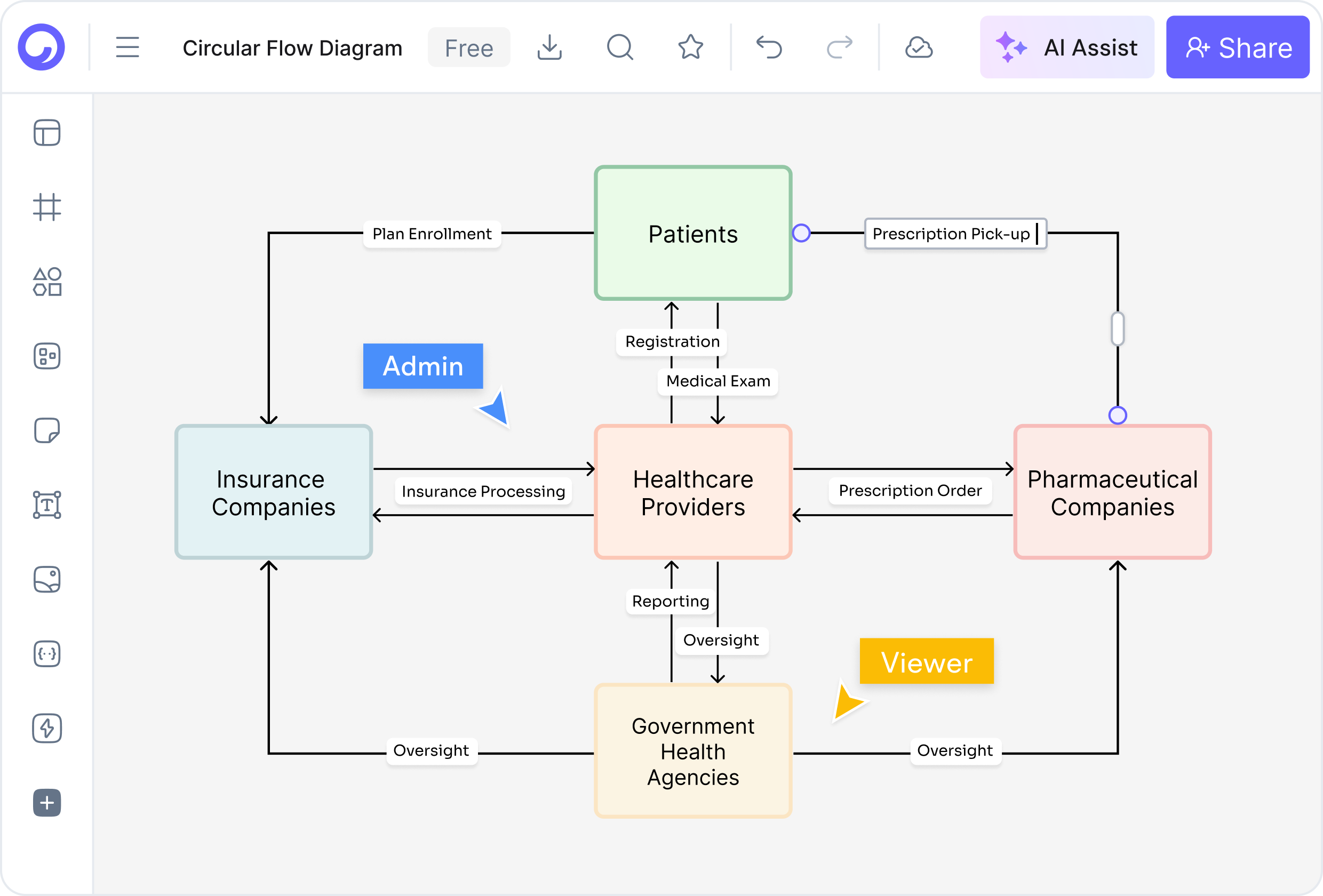
Task: Star the diagram as favorite
Action: [690, 47]
